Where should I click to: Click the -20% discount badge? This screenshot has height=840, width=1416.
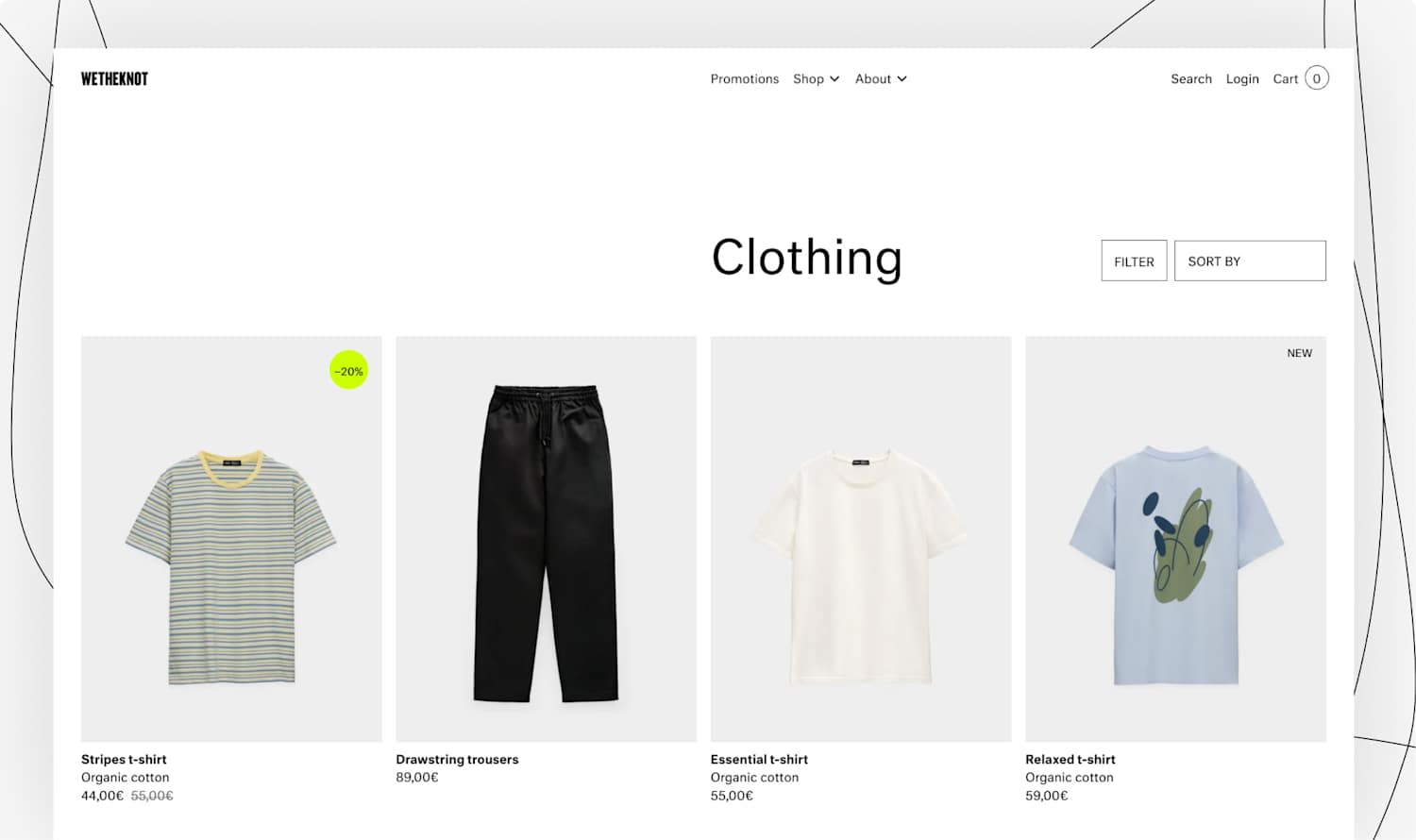[348, 371]
